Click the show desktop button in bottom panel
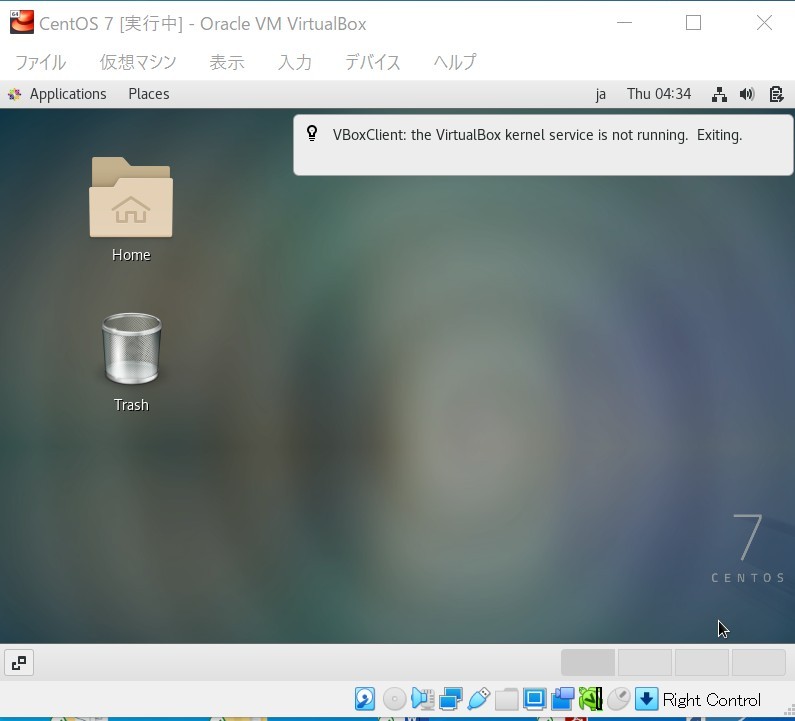 click(19, 662)
